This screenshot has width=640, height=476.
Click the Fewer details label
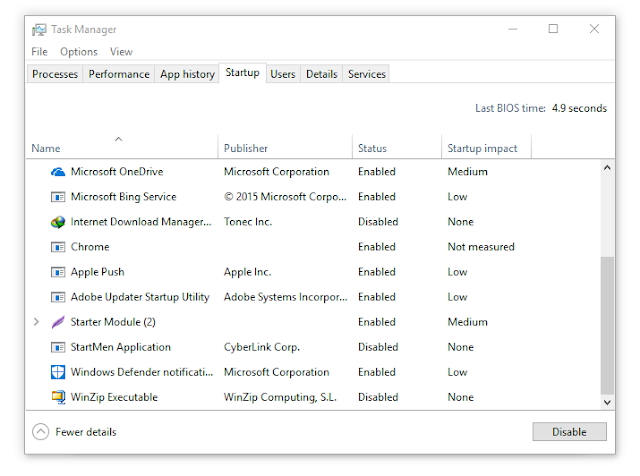point(86,432)
